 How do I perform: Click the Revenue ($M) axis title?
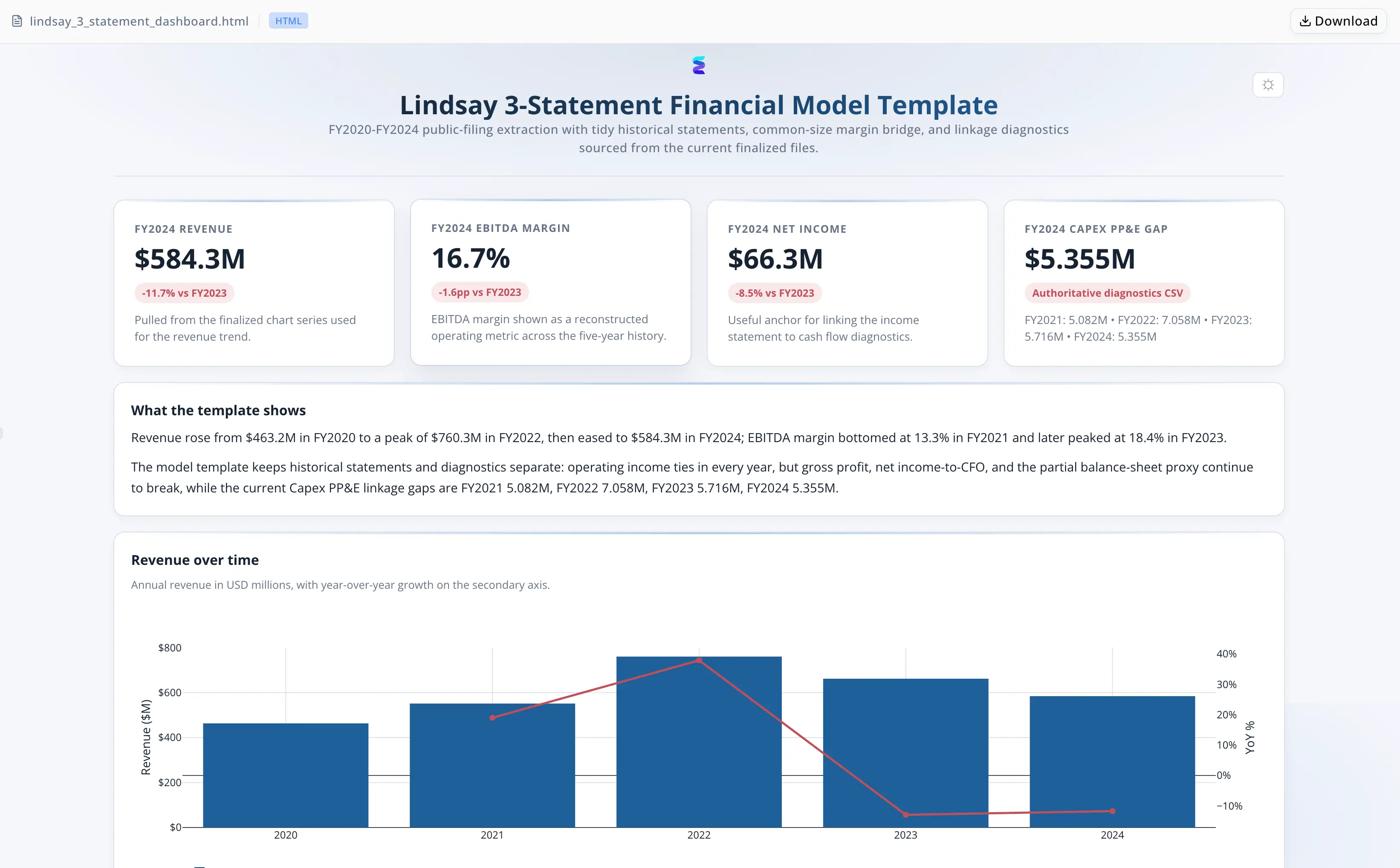[146, 737]
